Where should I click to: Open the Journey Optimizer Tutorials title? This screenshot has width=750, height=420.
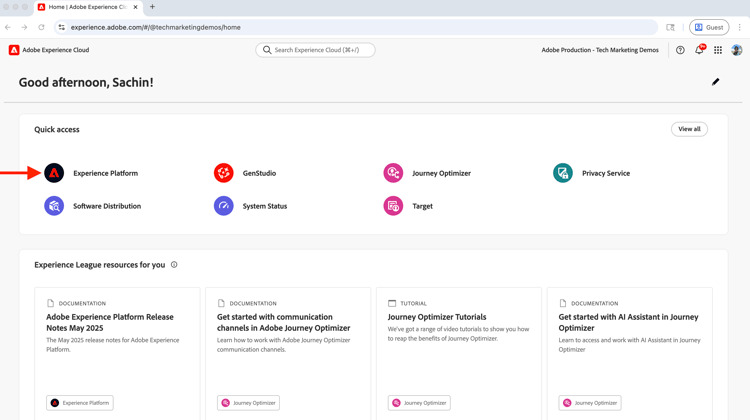[x=437, y=317]
